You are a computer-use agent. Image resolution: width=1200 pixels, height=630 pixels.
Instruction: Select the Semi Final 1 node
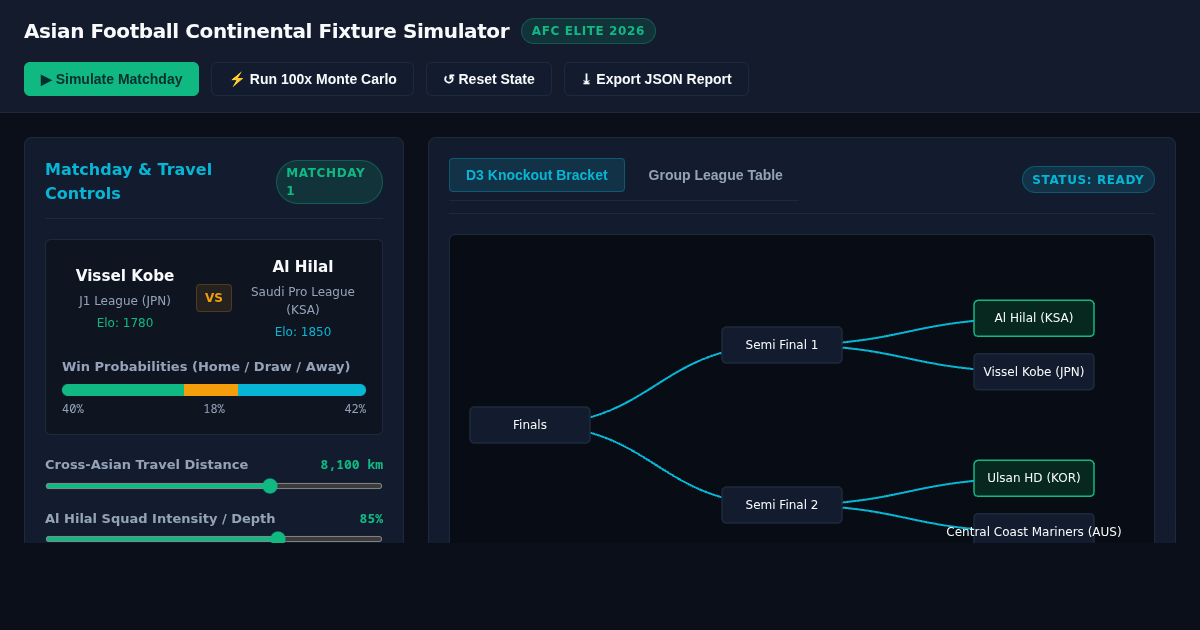click(782, 345)
